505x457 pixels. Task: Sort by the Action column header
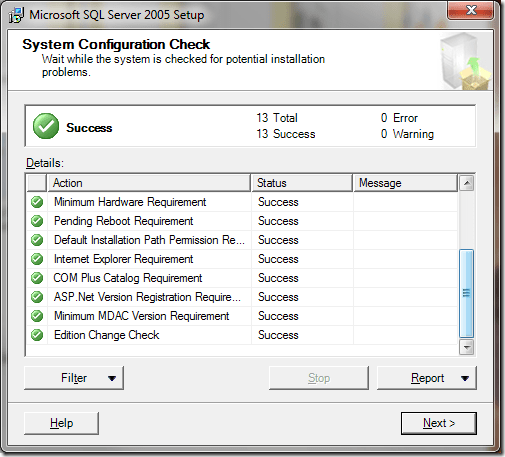pos(149,183)
